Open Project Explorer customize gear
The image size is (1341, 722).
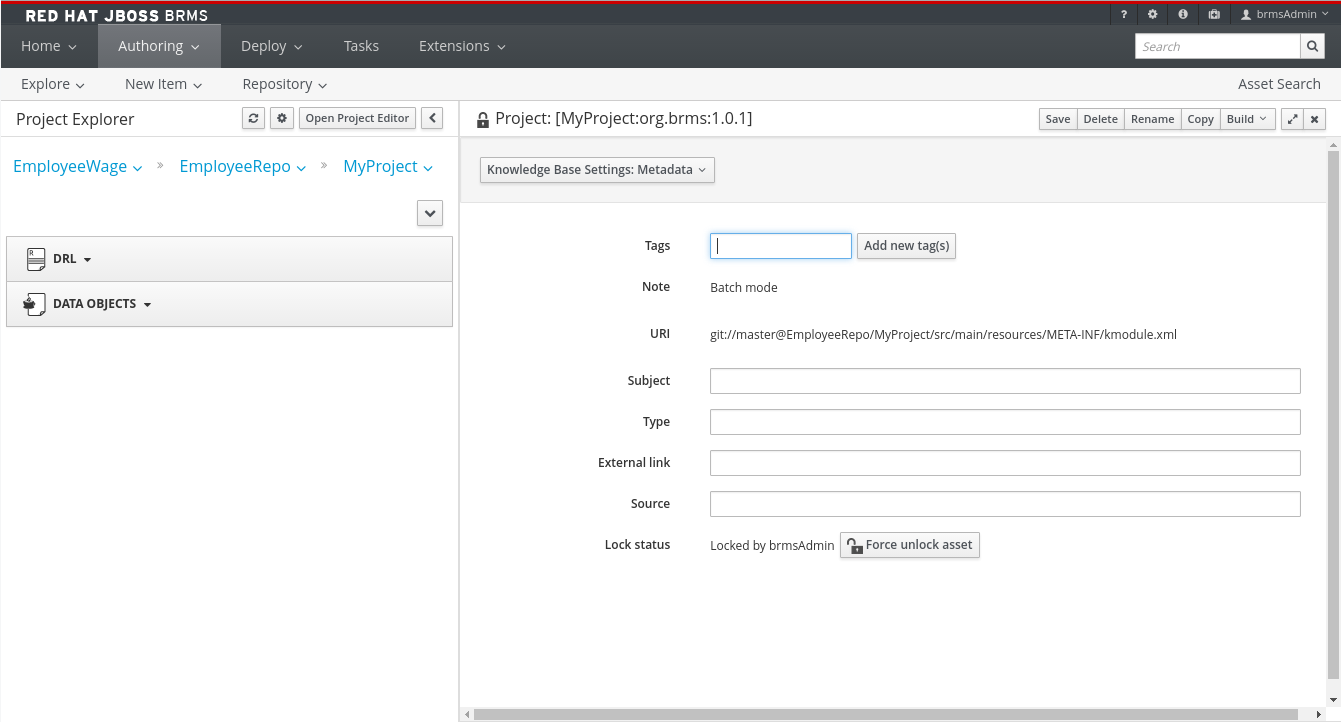pos(282,118)
